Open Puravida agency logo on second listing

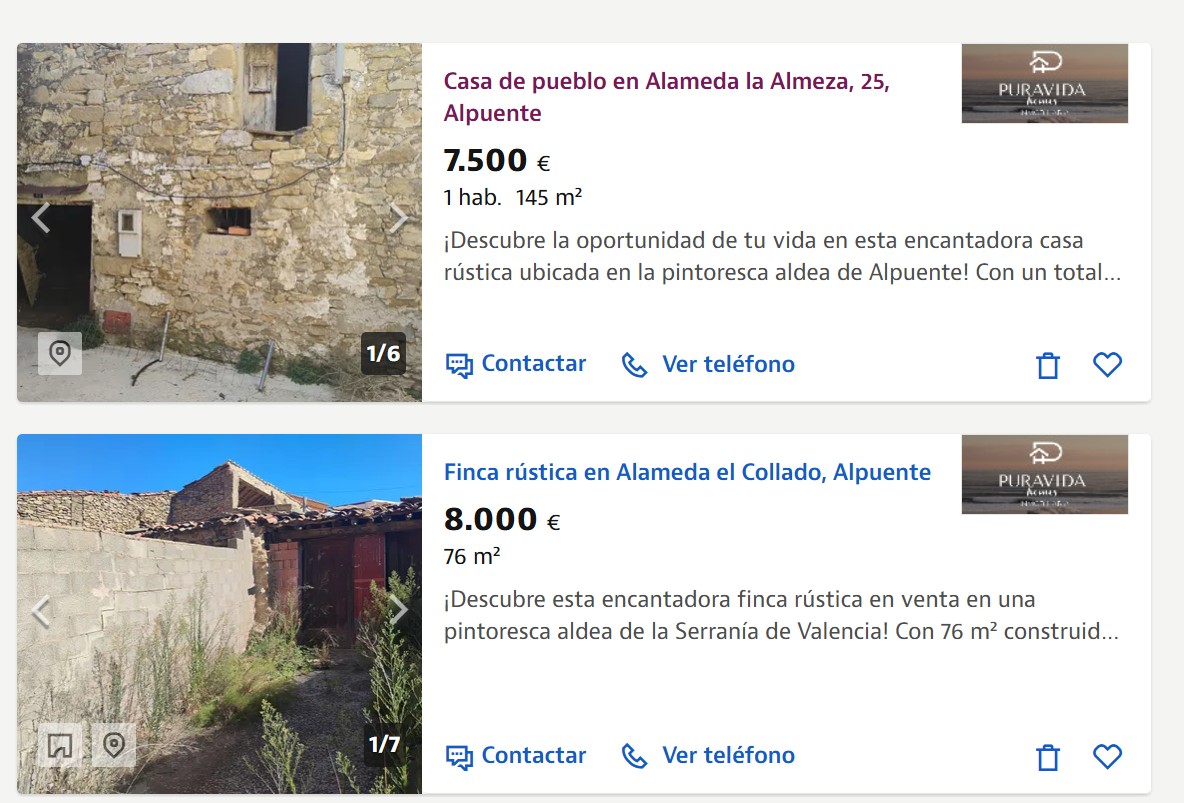click(x=1044, y=474)
